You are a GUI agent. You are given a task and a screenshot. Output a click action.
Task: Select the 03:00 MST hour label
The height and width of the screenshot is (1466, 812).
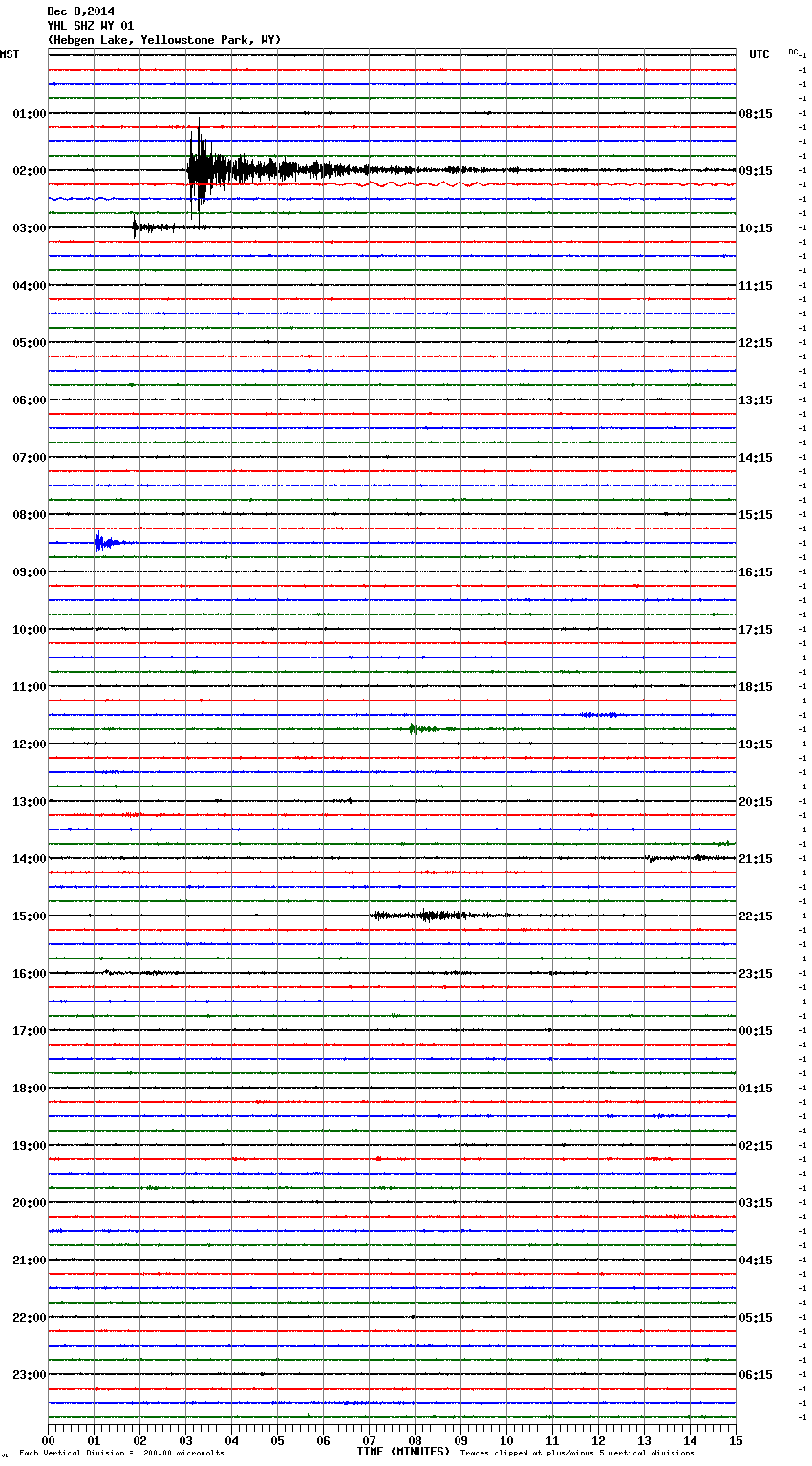click(x=29, y=228)
